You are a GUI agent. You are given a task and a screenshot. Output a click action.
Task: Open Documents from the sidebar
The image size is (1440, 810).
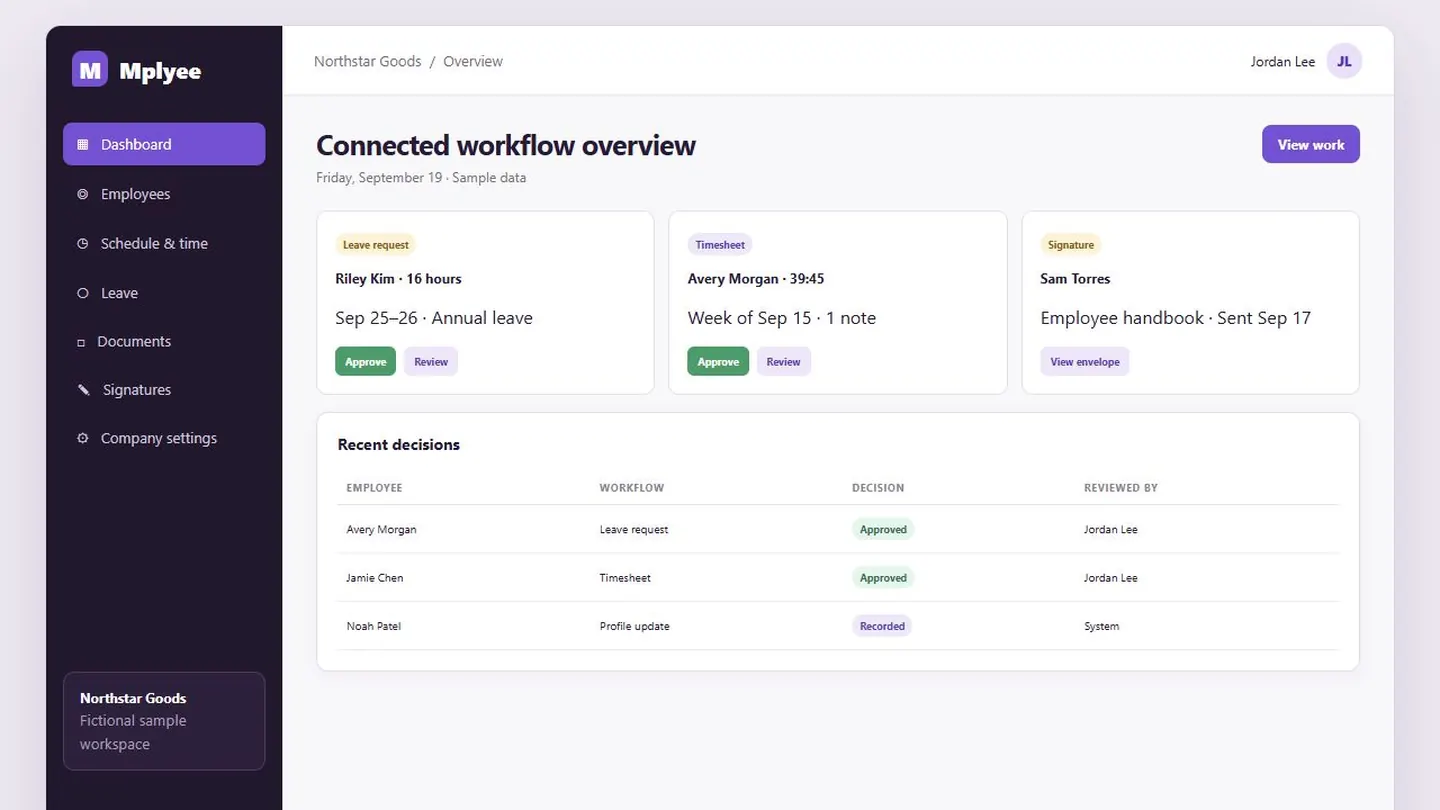pos(164,341)
